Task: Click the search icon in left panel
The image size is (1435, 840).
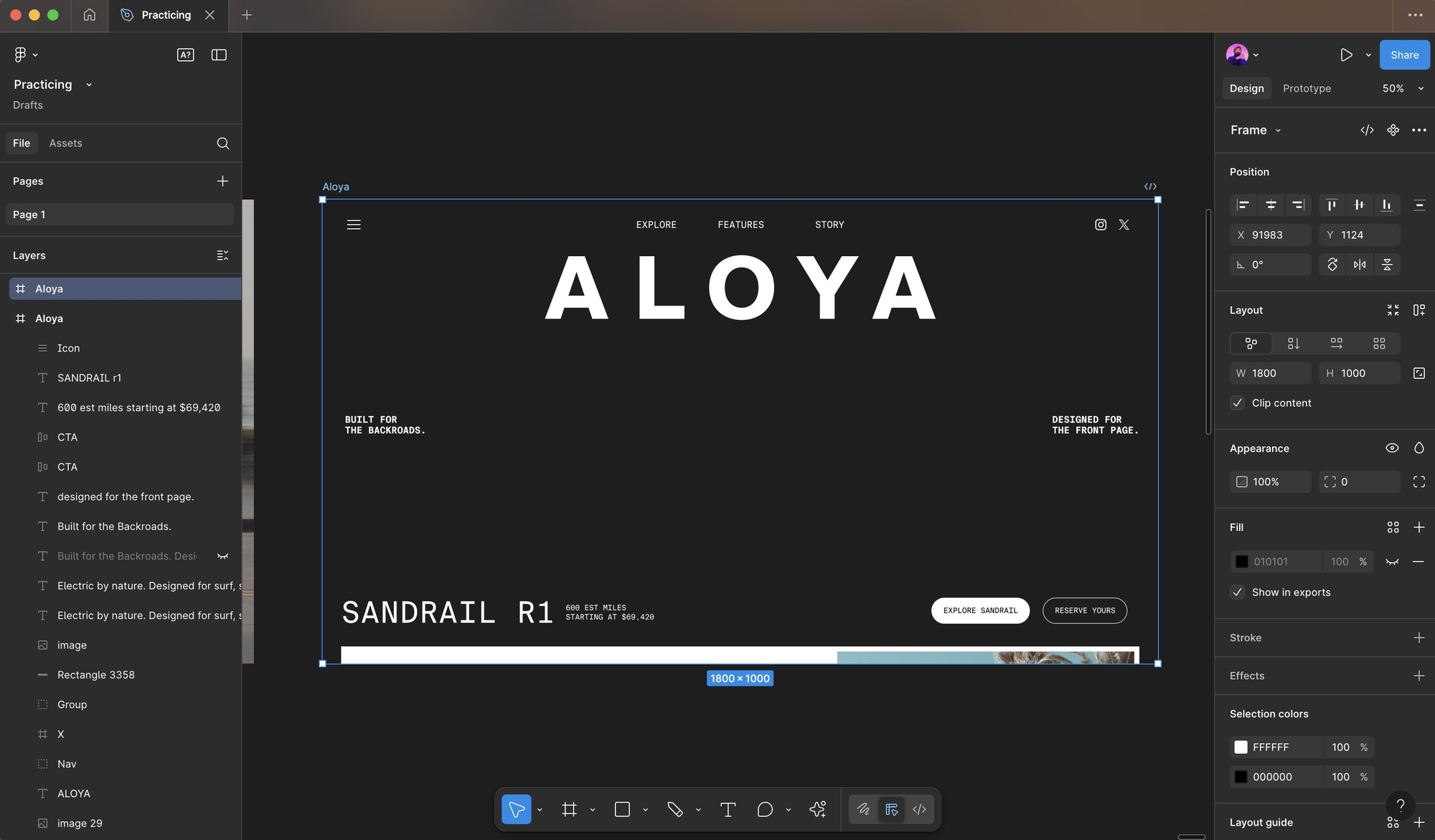Action: [222, 143]
